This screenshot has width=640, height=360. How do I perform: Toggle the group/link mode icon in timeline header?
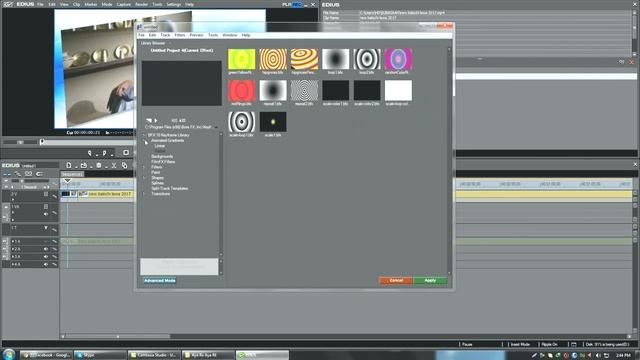[28, 174]
